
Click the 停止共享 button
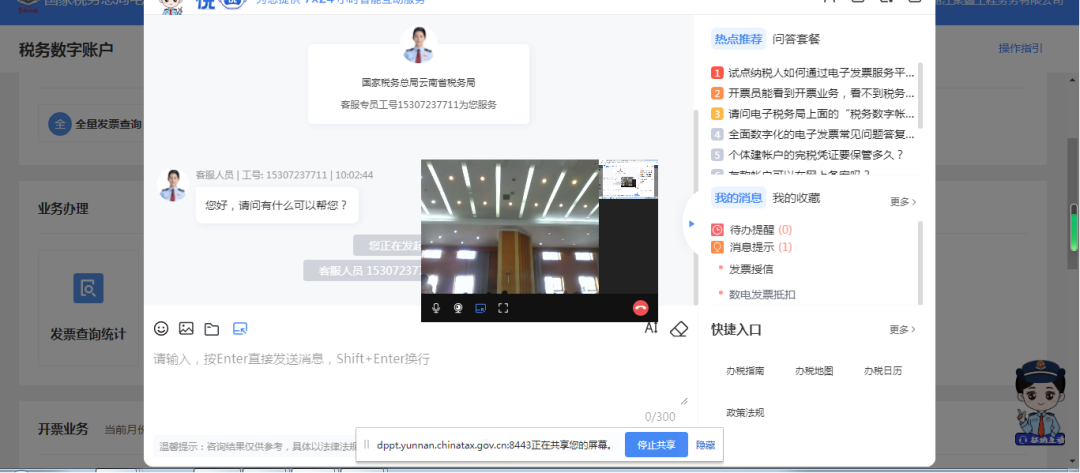[656, 445]
